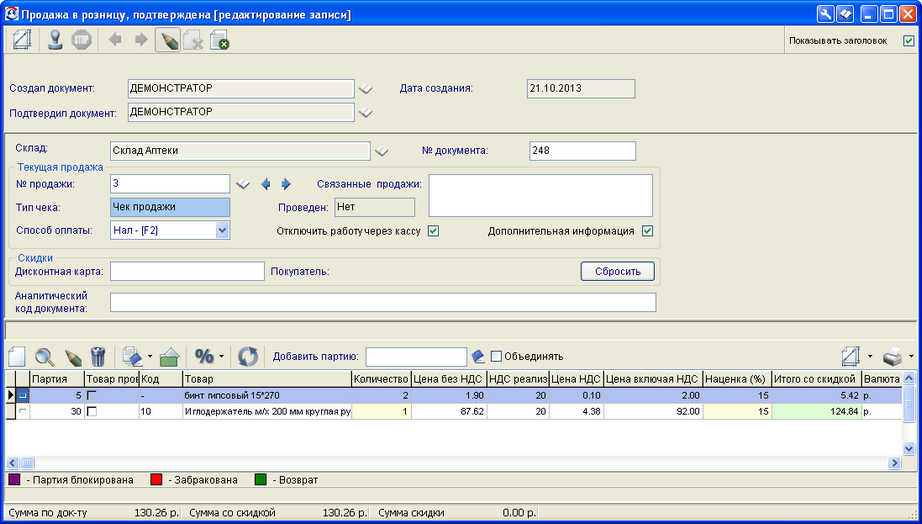Click into № документа field showing 248
Viewport: 922px width, 524px height.
click(582, 151)
